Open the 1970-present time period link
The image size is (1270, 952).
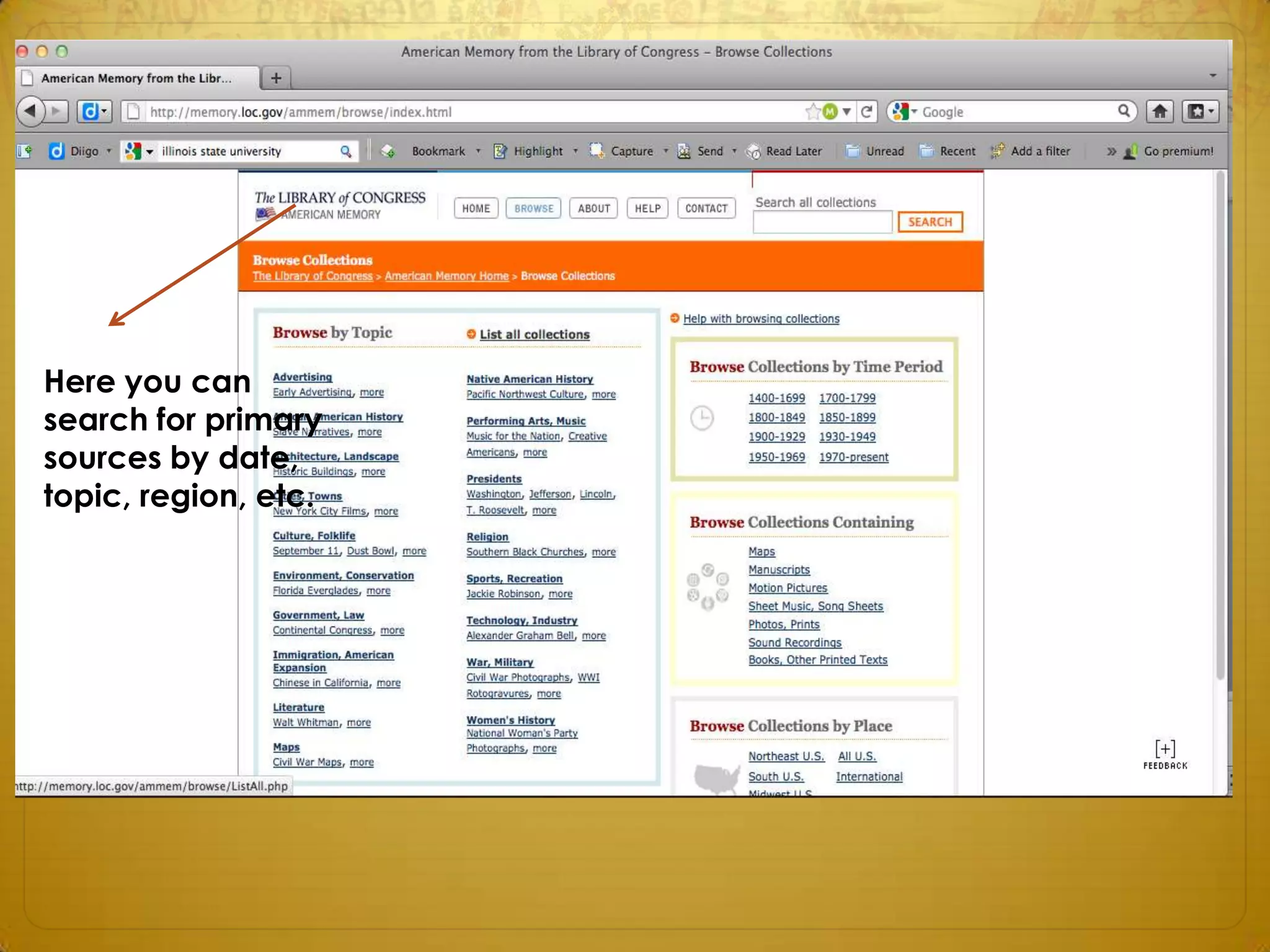click(x=853, y=457)
